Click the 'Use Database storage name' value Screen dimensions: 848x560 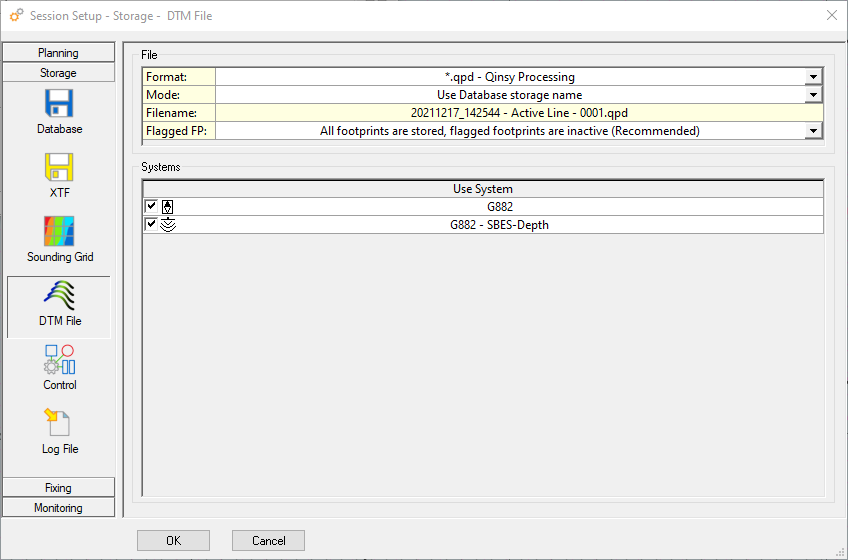509,95
